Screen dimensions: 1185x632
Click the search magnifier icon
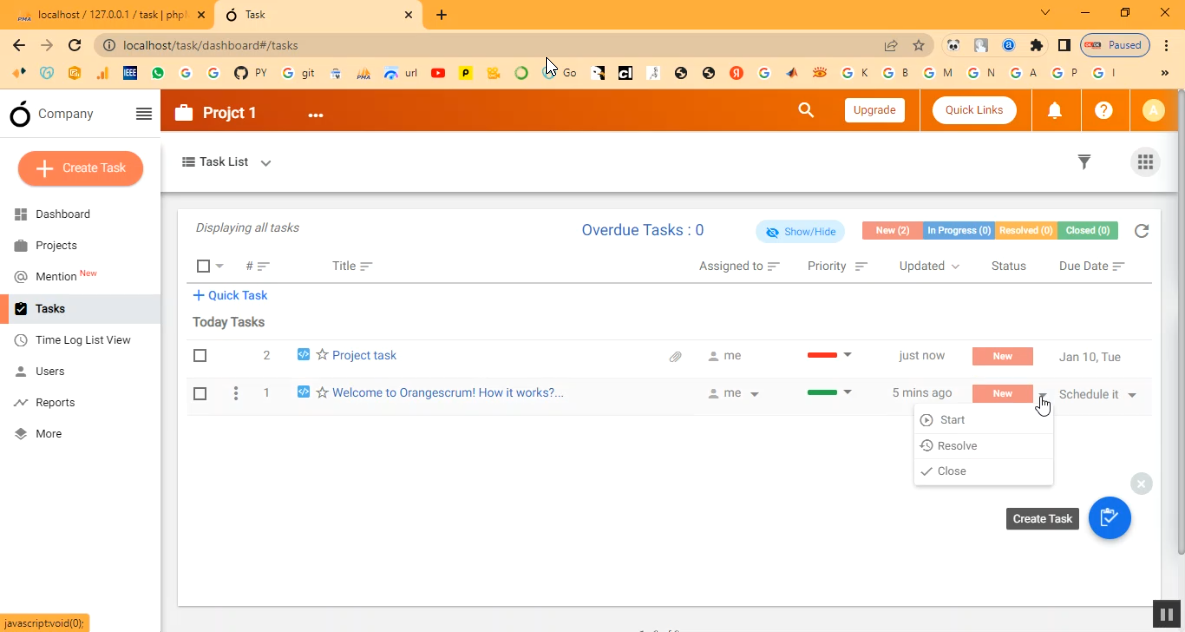click(x=806, y=110)
